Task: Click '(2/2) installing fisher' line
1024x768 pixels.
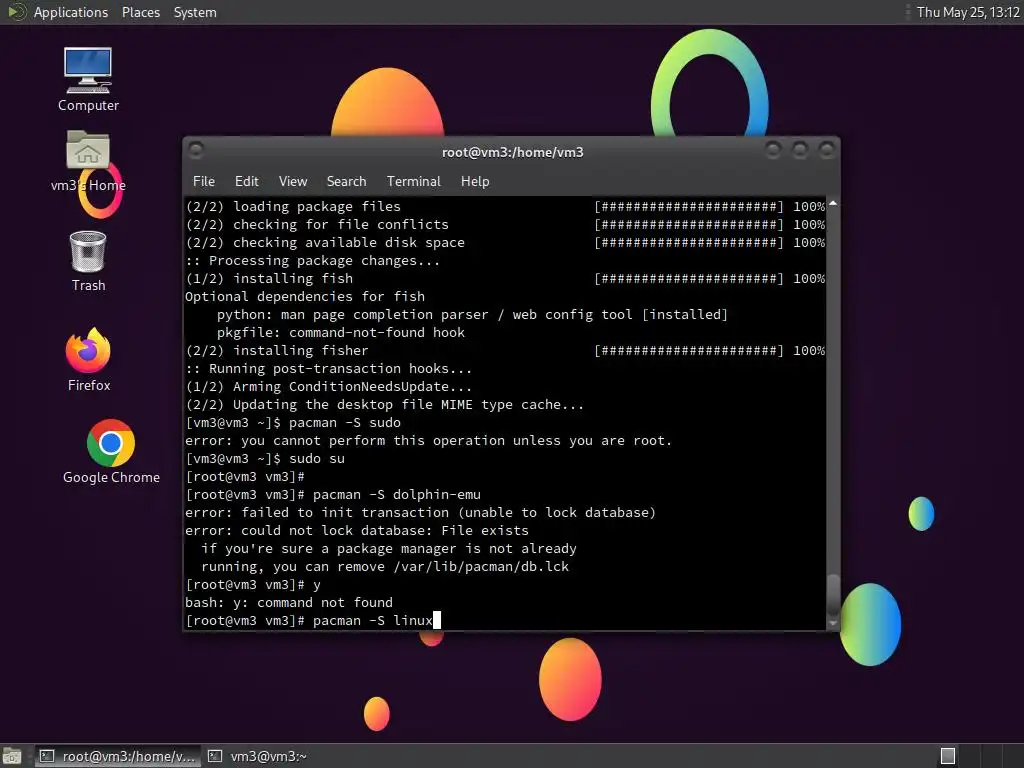Action: [505, 351]
